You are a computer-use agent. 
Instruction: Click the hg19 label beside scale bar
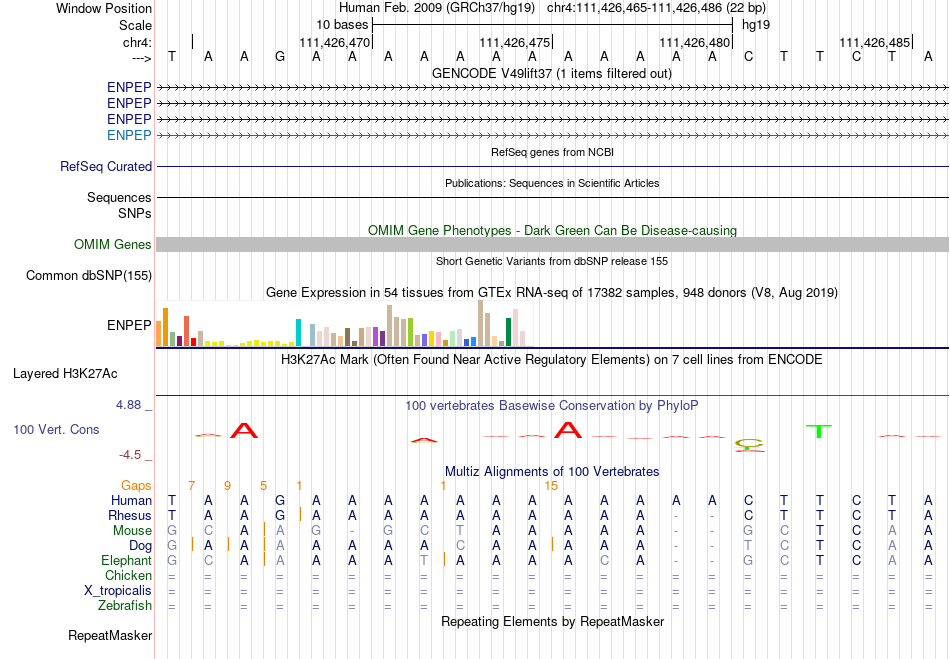tap(756, 25)
